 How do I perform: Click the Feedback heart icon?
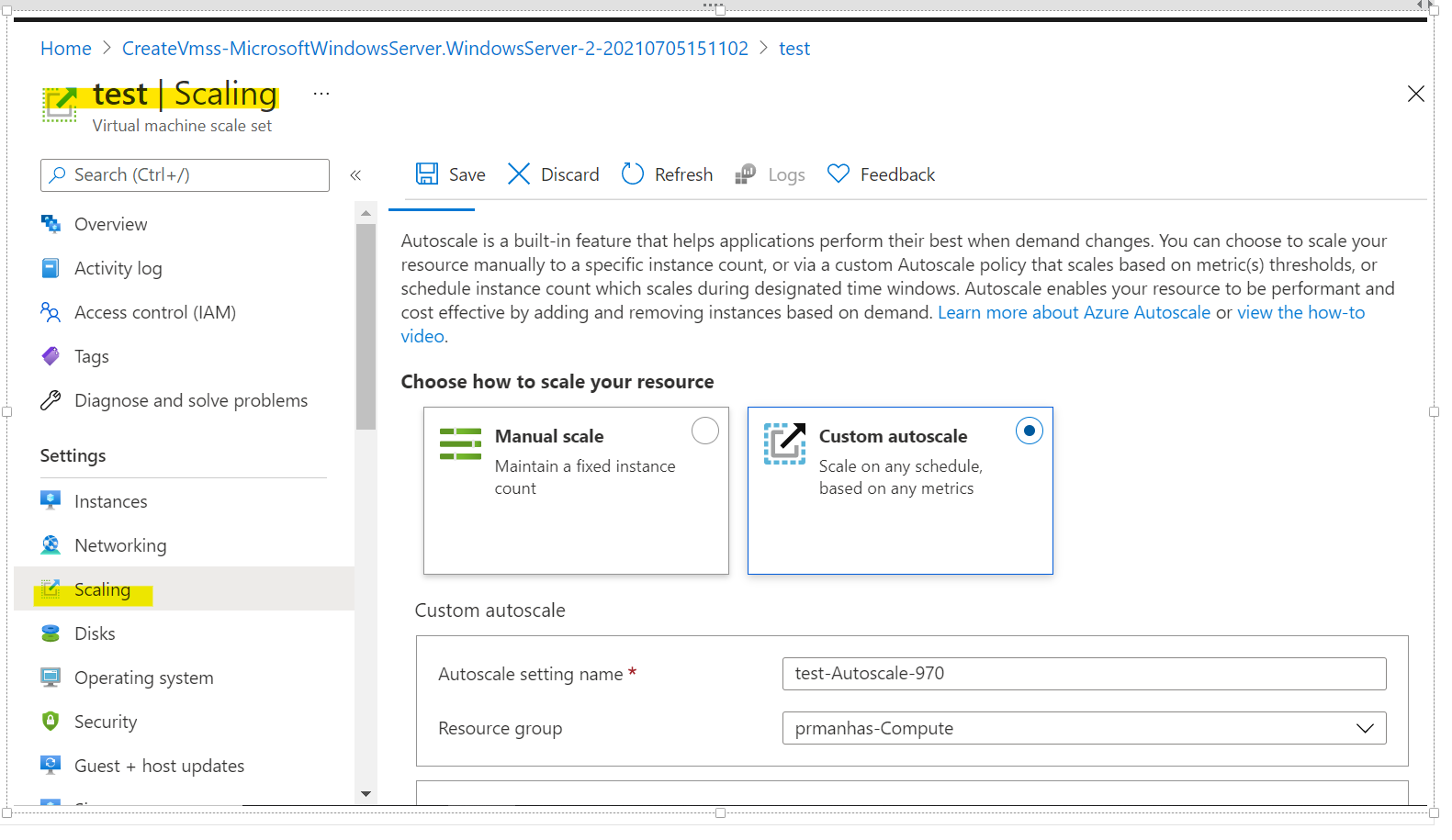[839, 174]
